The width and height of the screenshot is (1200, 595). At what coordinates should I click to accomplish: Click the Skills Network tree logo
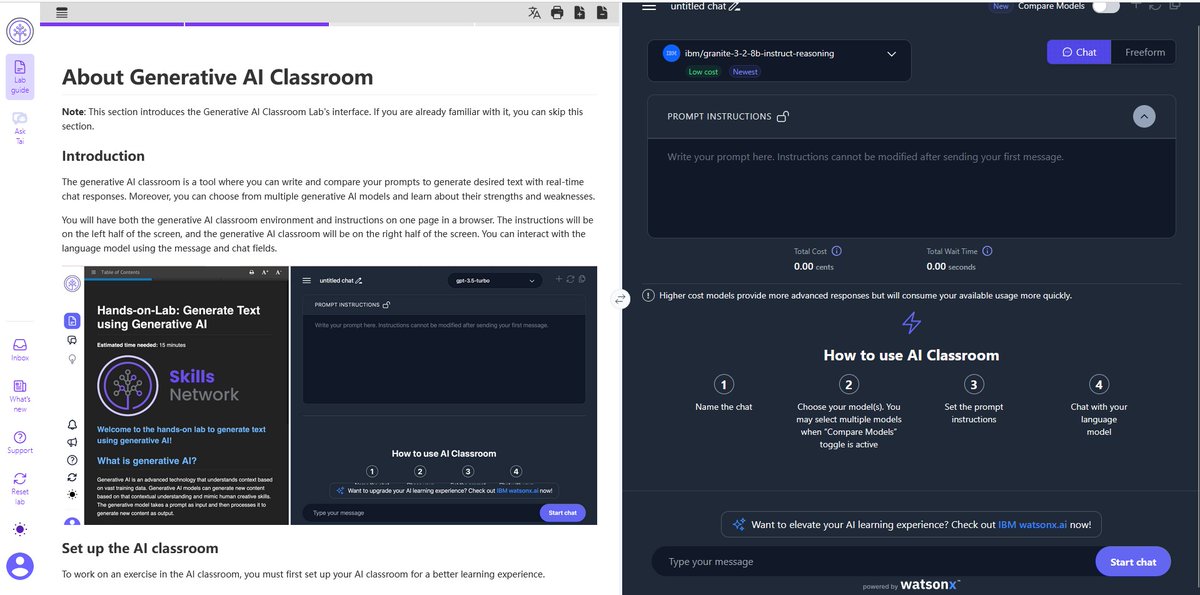[x=20, y=31]
